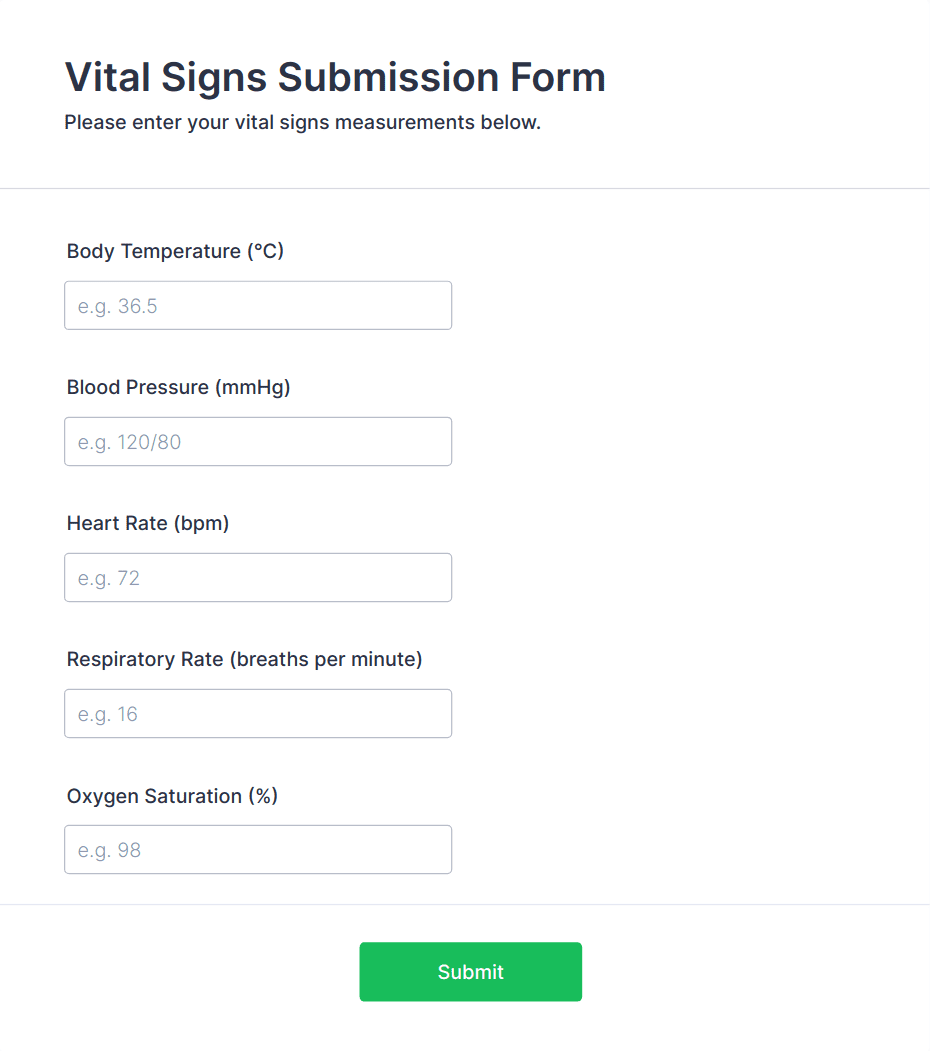Click the "e.g. 72" placeholder text

click(109, 578)
